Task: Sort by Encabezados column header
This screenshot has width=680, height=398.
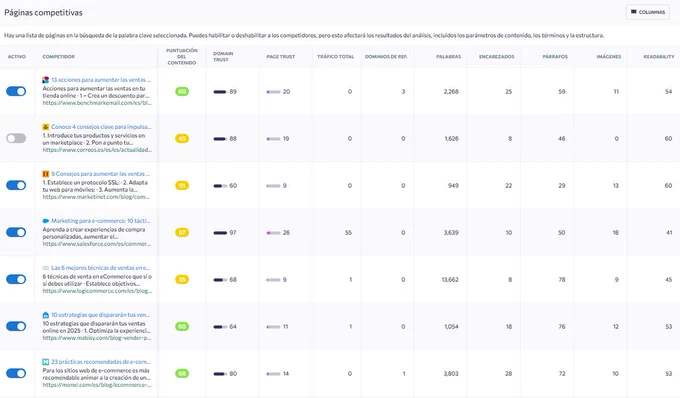Action: (x=497, y=57)
